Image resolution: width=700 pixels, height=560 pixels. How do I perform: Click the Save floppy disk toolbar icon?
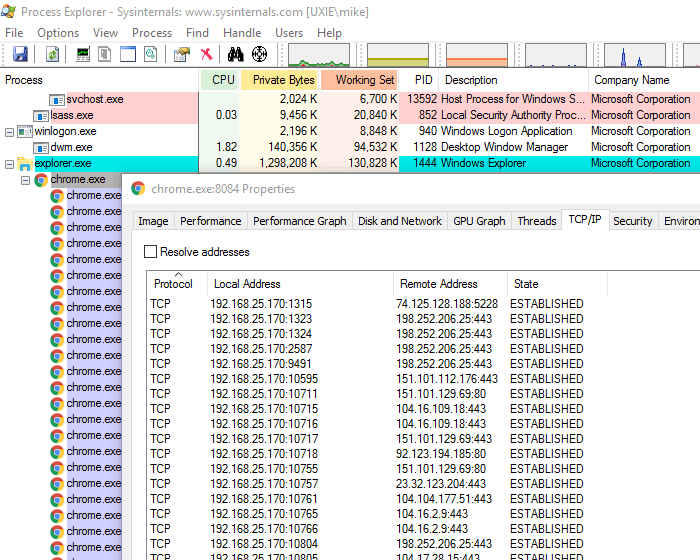click(19, 54)
